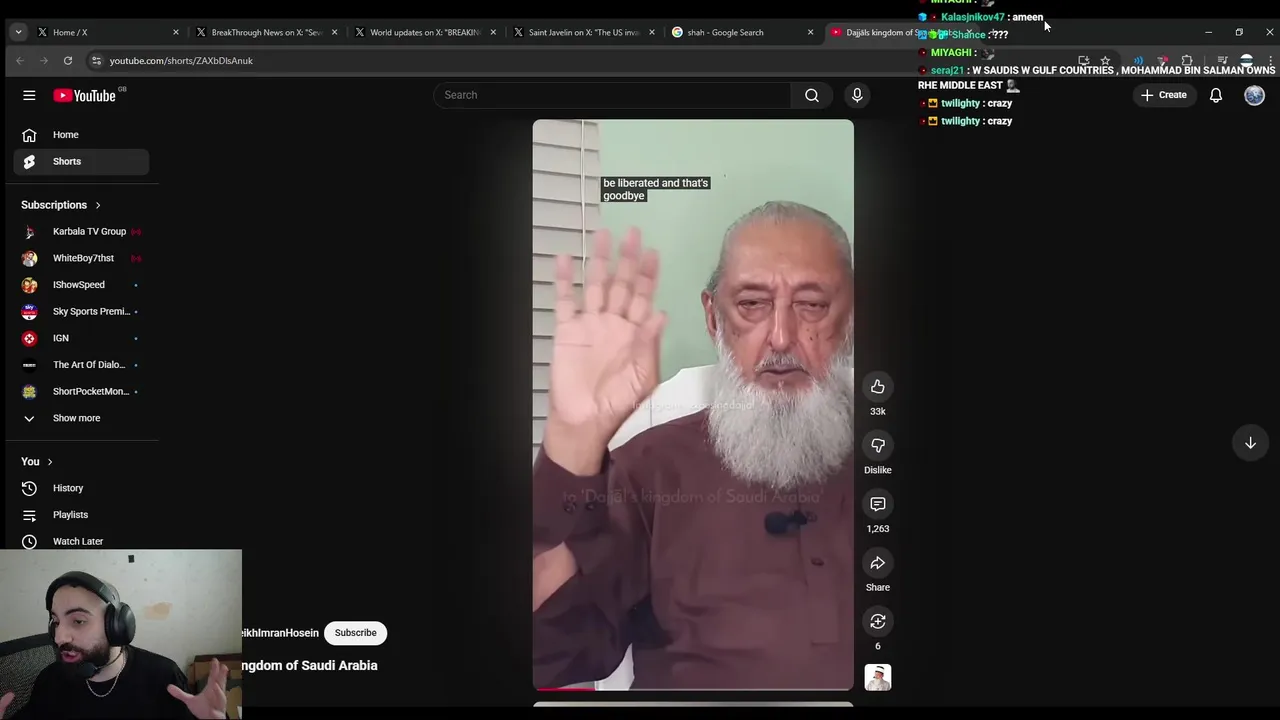The image size is (1280, 720).
Task: Open the comments showing 1,263
Action: pyautogui.click(x=878, y=504)
